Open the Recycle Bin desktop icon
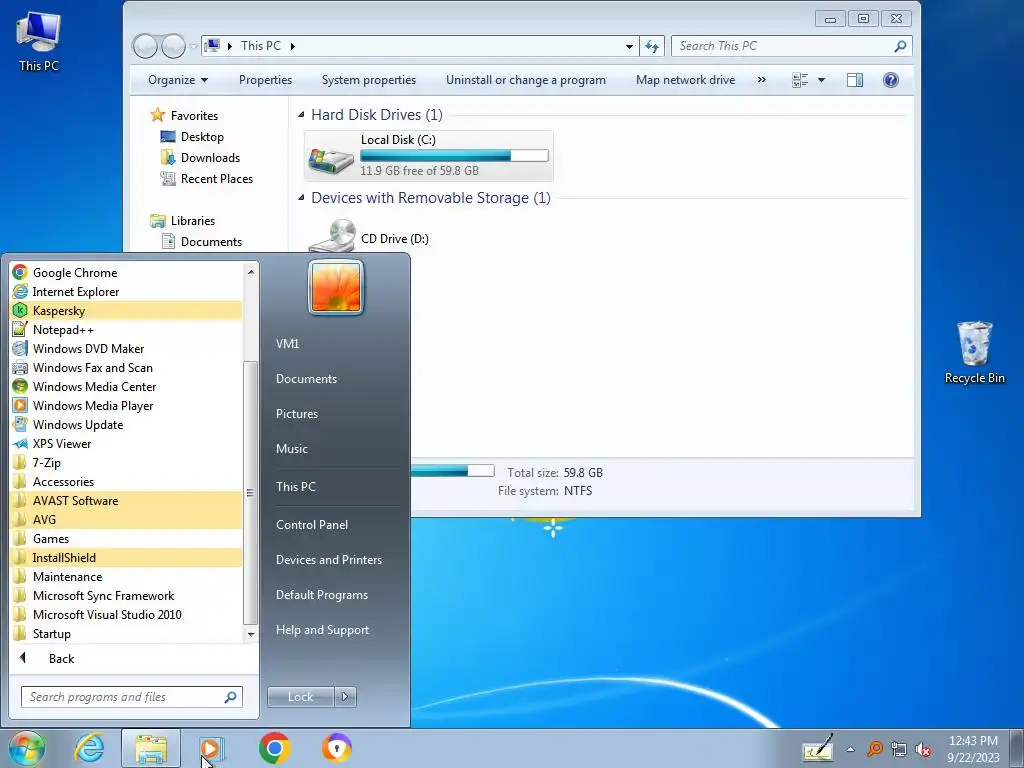Screen dimensions: 1024x768 pyautogui.click(x=974, y=353)
